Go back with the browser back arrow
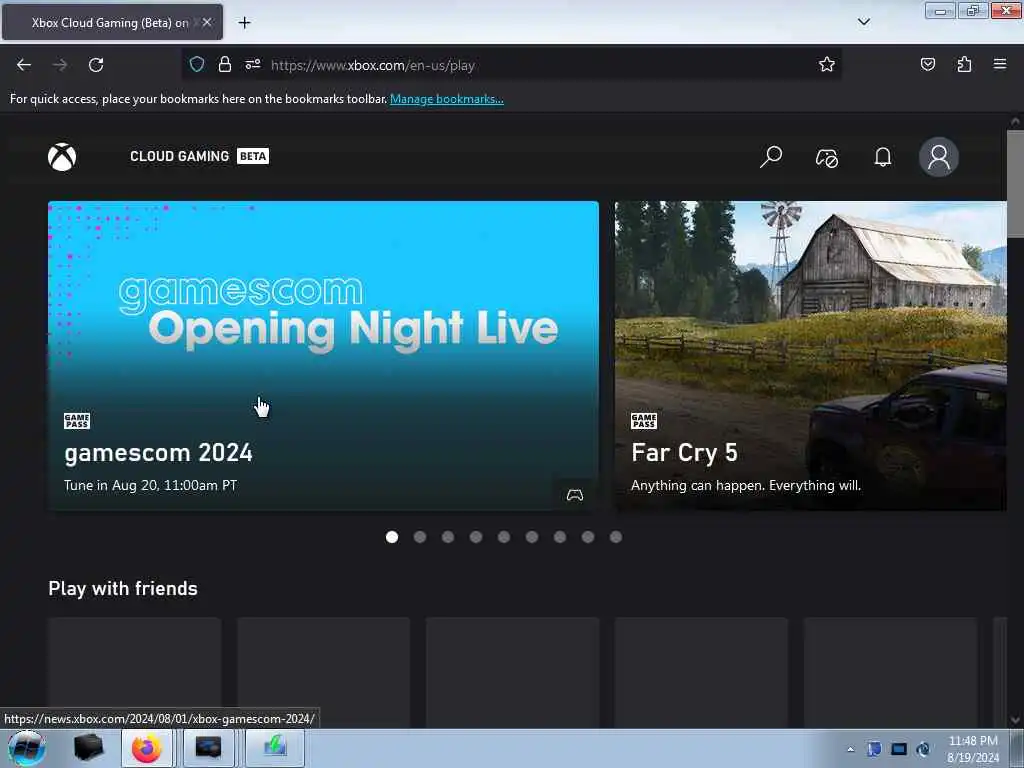 pos(24,65)
